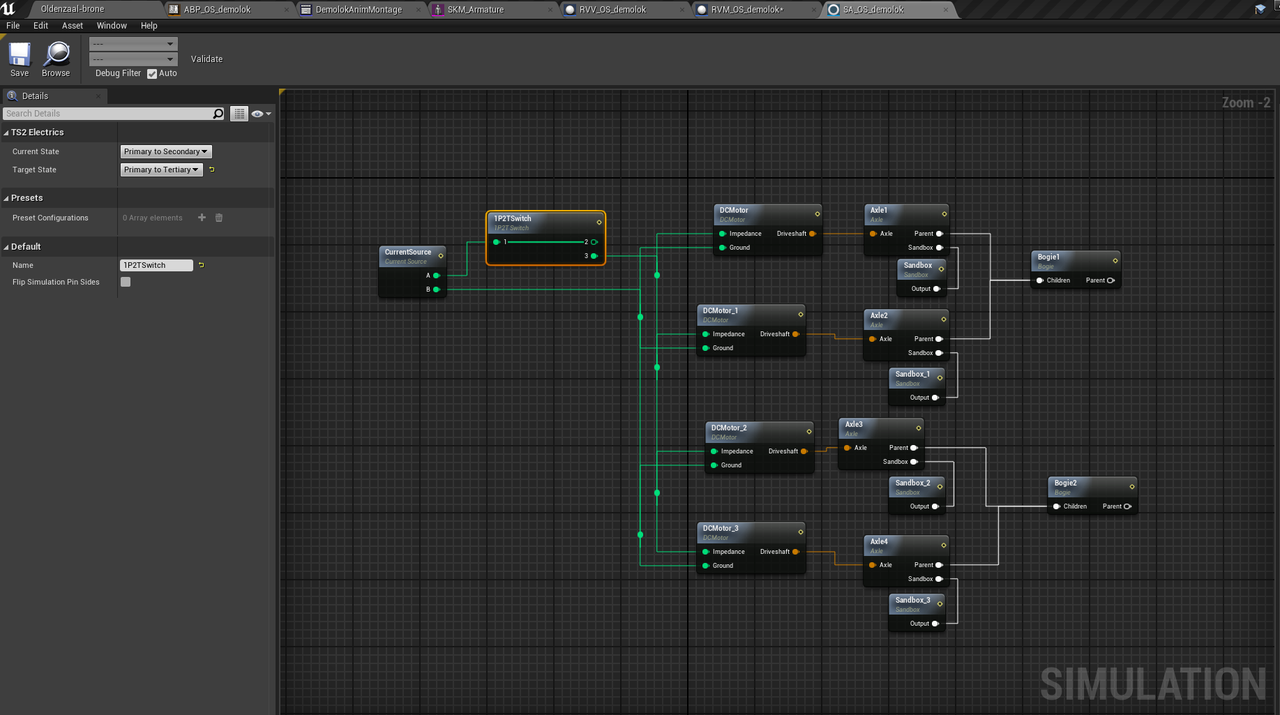This screenshot has height=715, width=1280.
Task: Click the Sandbox pin on Axle2
Action: pyautogui.click(x=939, y=353)
